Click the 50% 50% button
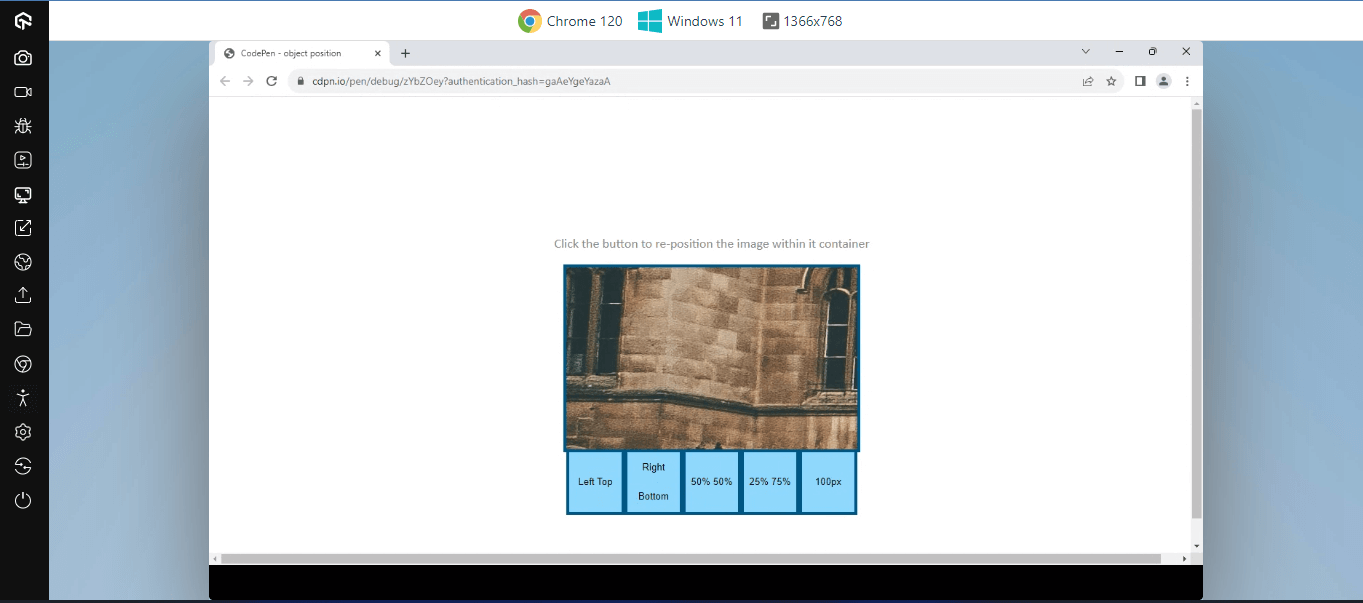 click(712, 482)
